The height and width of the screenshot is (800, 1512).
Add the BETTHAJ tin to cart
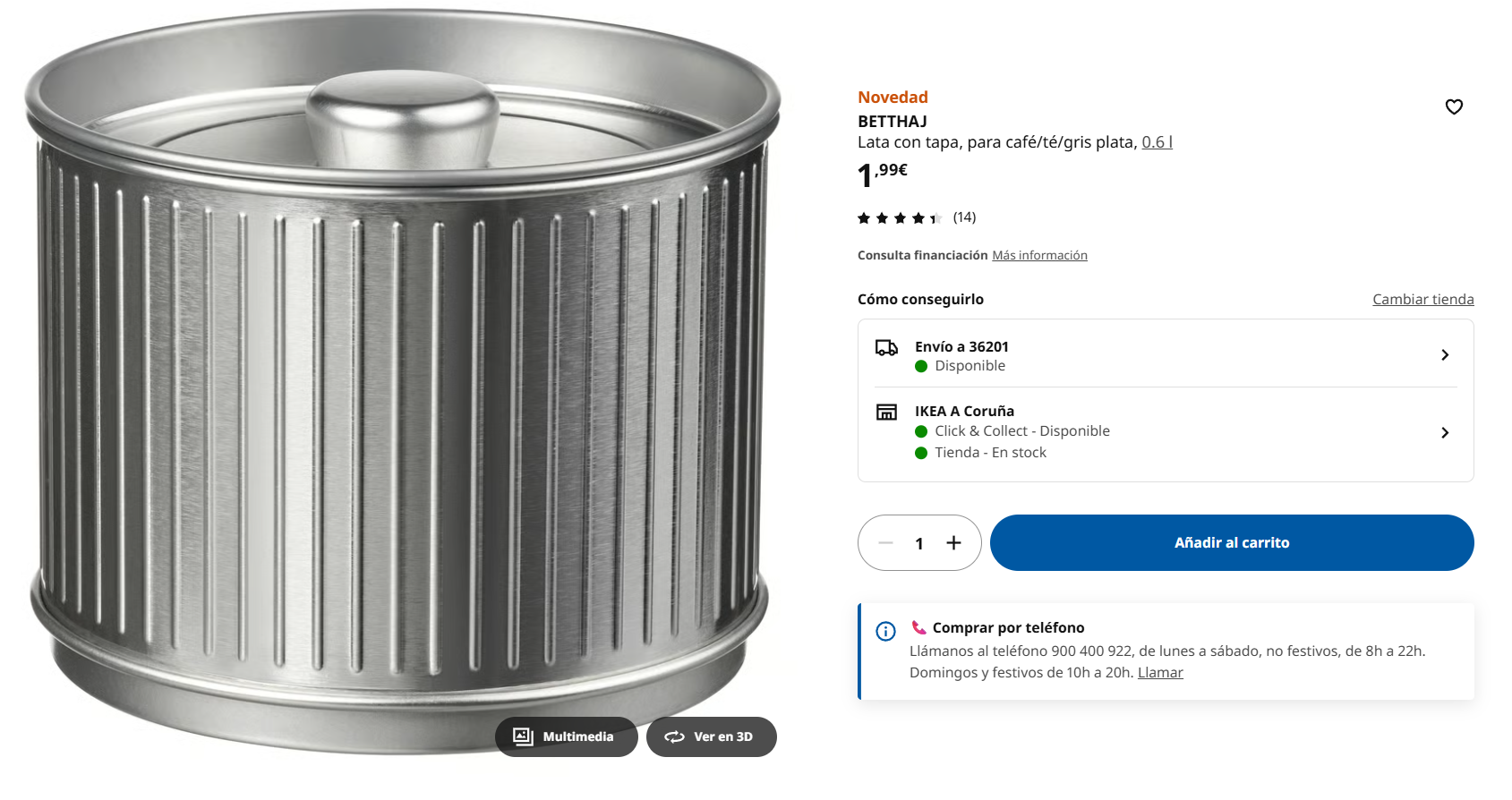tap(1232, 543)
